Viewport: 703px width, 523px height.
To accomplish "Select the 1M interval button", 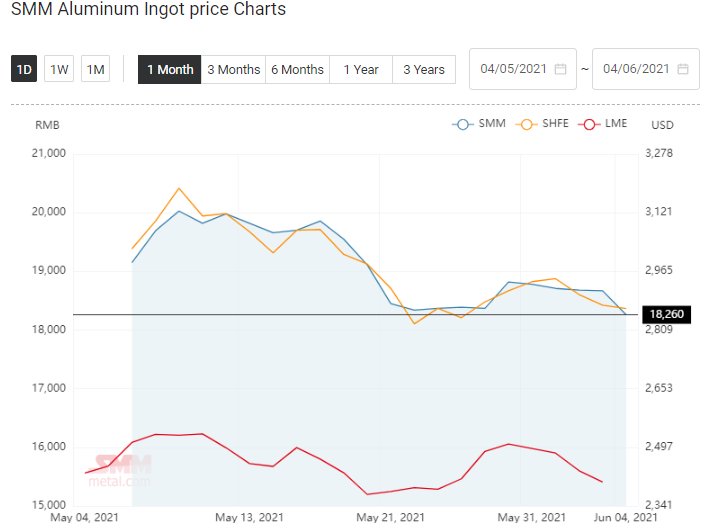I will tap(95, 69).
